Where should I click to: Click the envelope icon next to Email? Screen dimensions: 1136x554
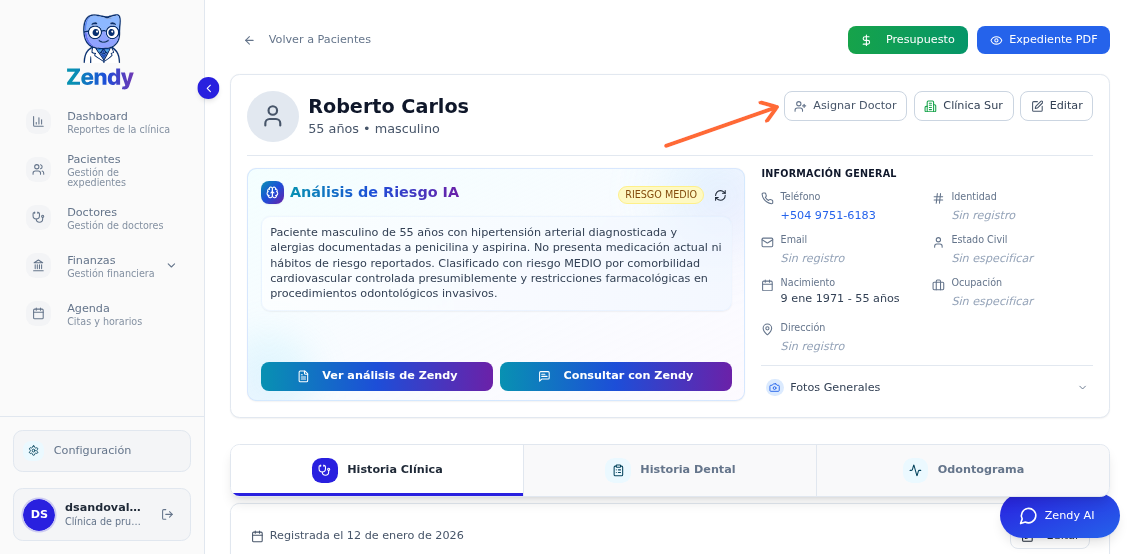point(767,242)
